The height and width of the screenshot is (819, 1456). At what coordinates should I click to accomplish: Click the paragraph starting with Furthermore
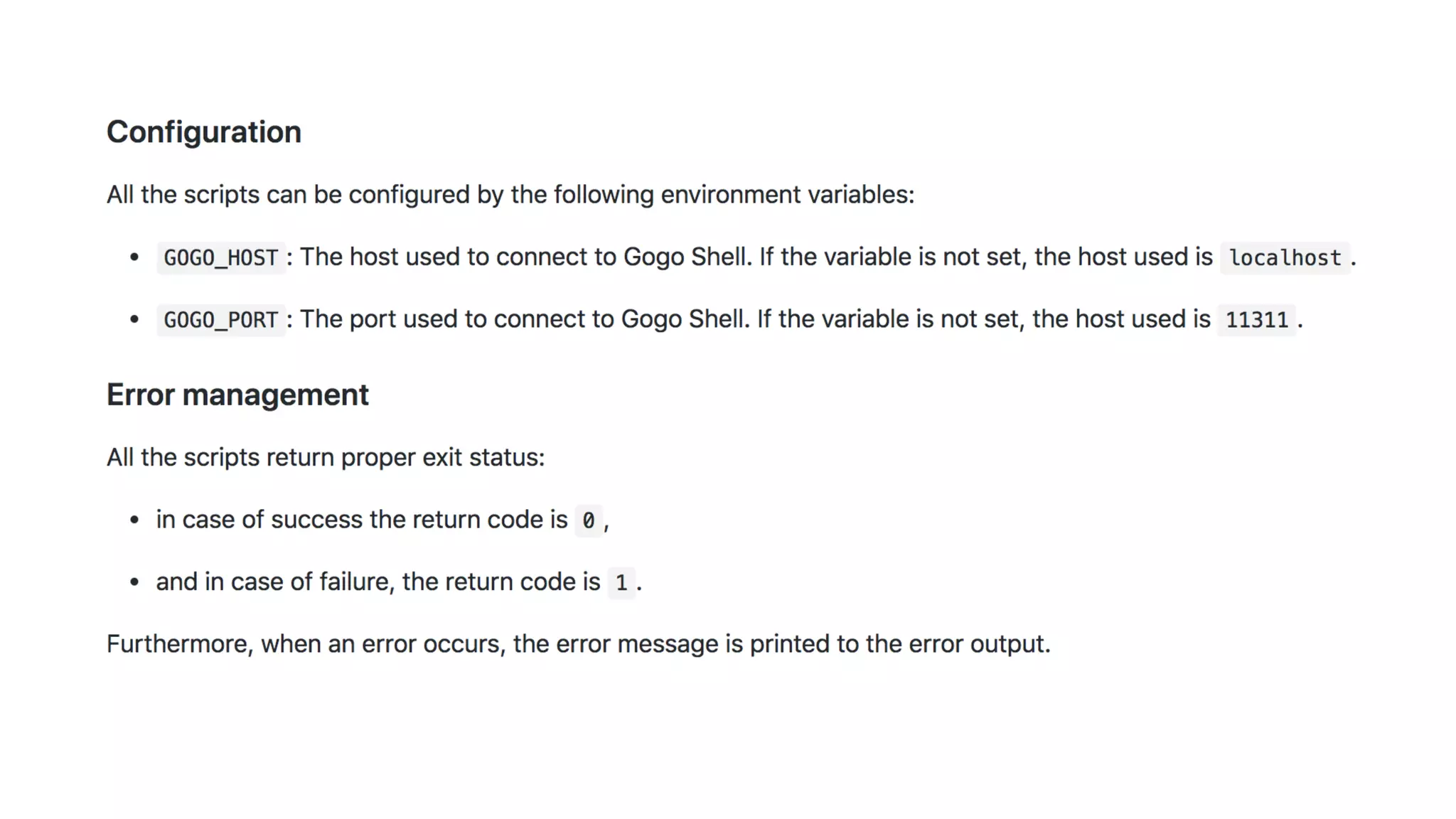coord(578,644)
